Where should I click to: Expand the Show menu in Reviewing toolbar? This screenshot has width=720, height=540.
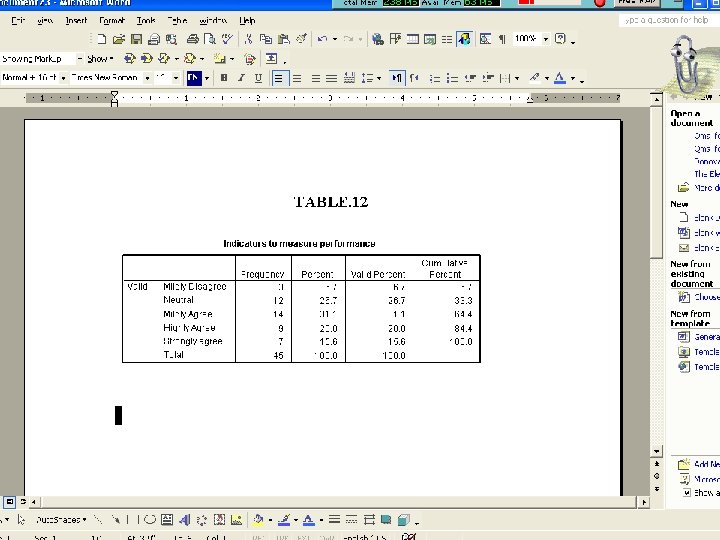pos(100,59)
